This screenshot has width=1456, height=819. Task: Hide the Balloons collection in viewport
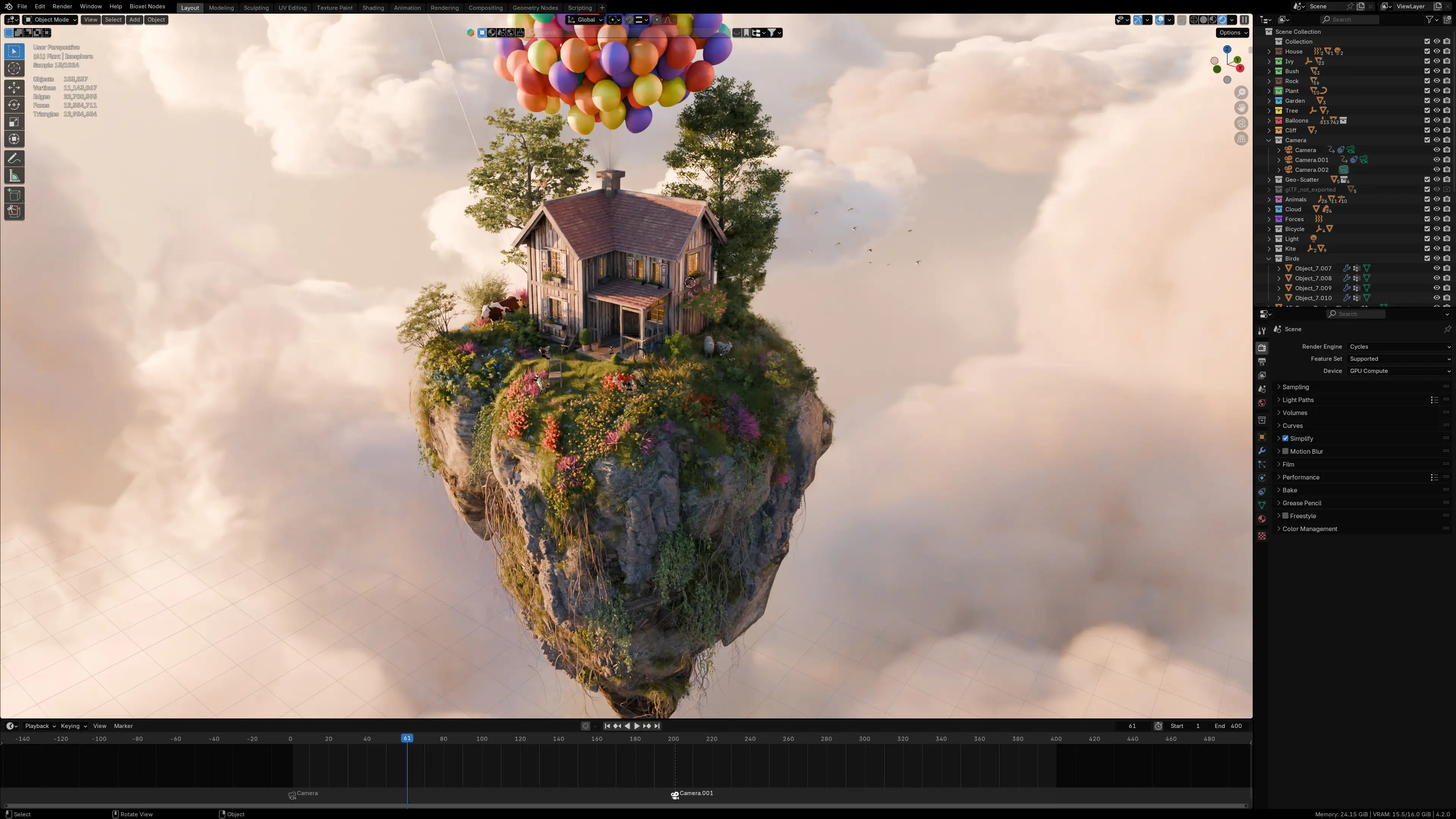pos(1437,120)
